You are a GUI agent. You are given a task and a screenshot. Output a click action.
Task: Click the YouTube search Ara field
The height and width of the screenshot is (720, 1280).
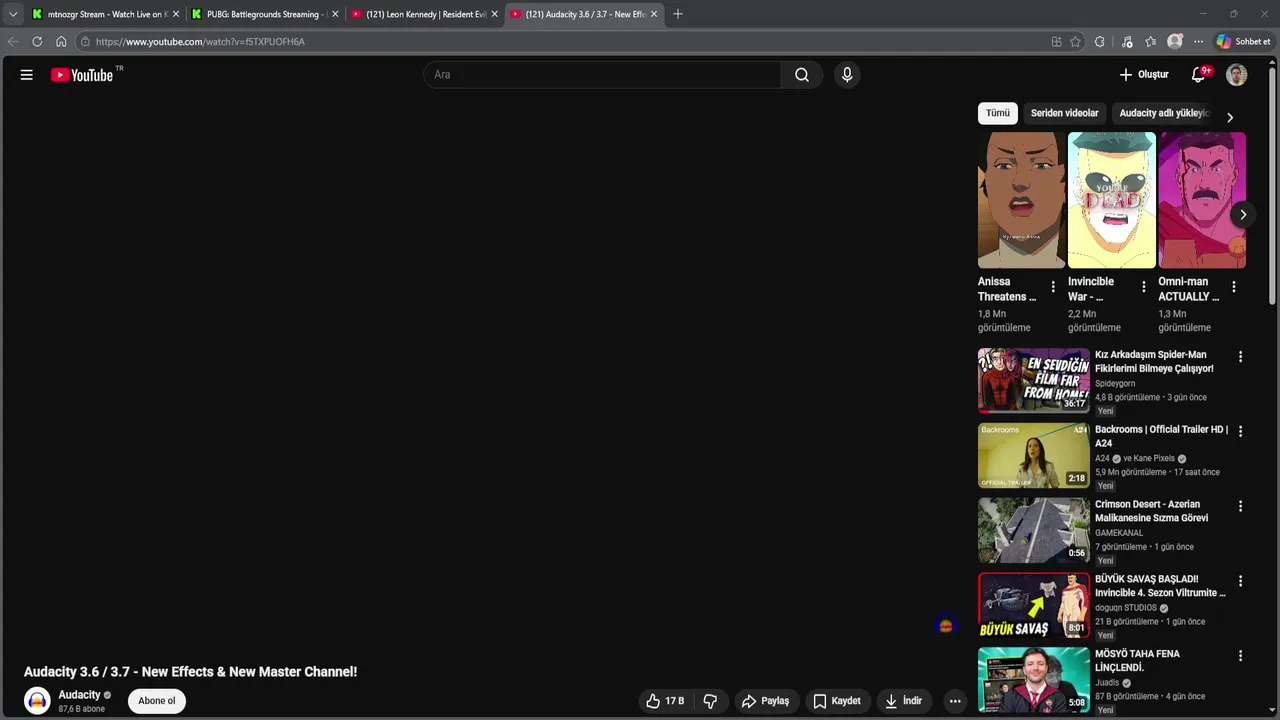pyautogui.click(x=602, y=75)
